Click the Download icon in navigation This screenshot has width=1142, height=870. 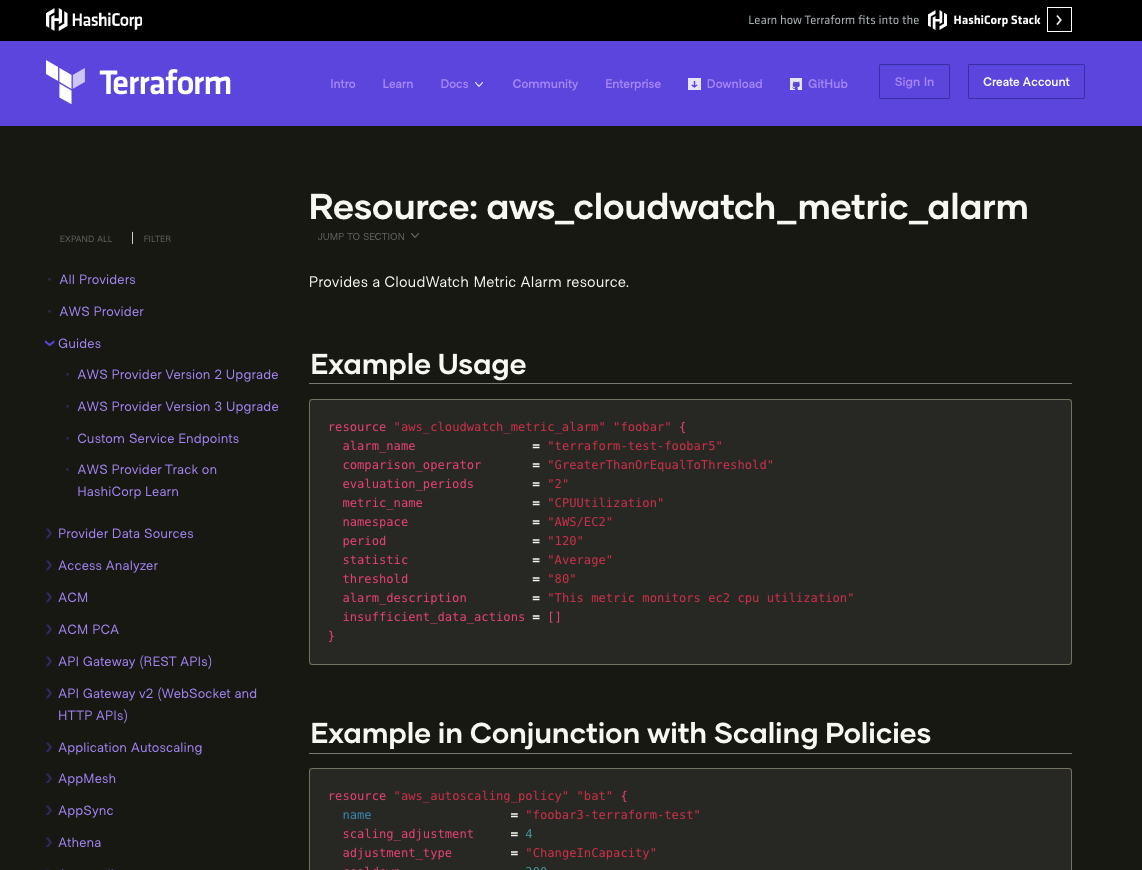coord(694,84)
